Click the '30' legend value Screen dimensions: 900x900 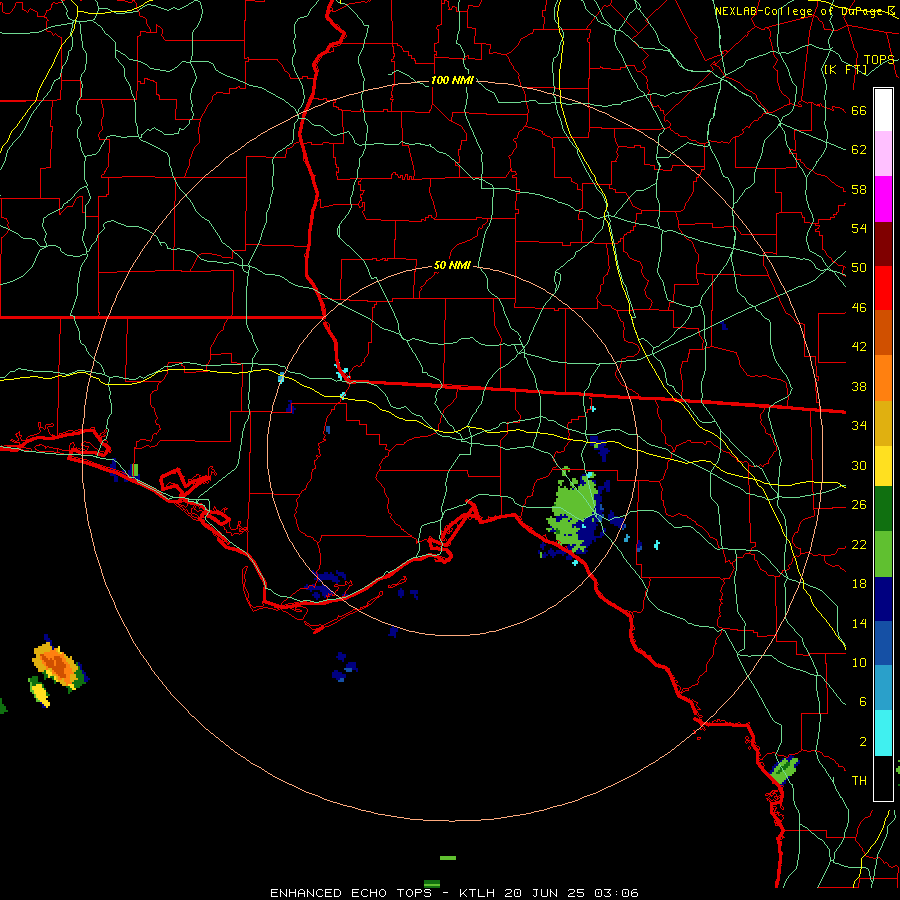(x=859, y=465)
